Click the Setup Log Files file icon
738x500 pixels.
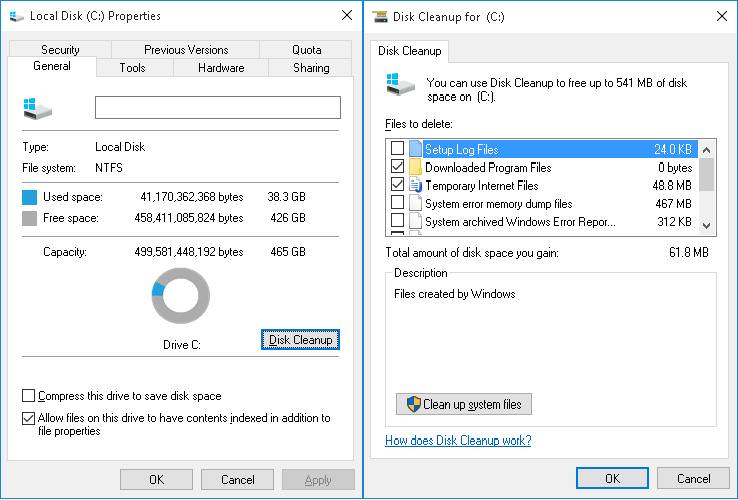pos(415,149)
